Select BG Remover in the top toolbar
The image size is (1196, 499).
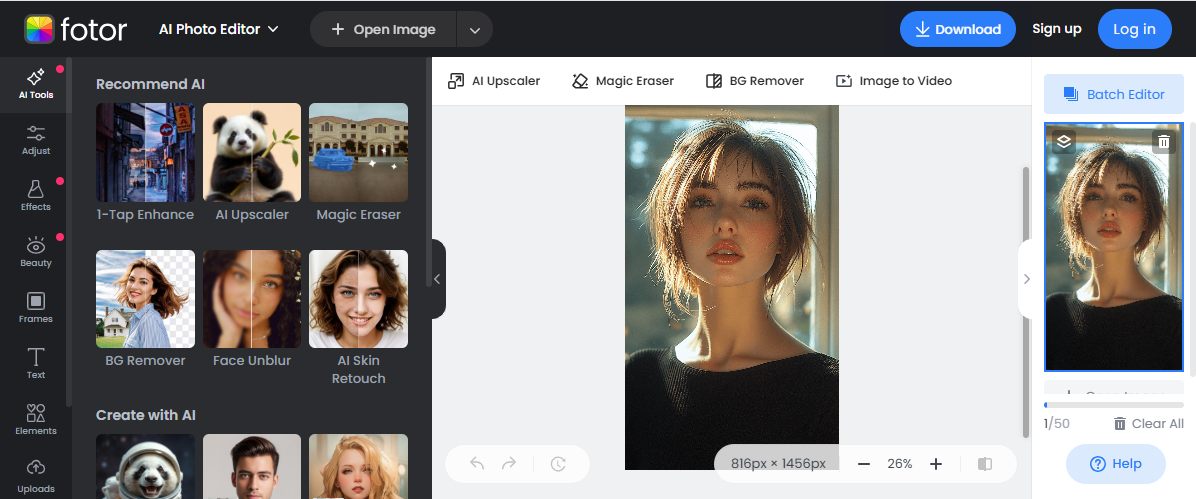click(754, 81)
